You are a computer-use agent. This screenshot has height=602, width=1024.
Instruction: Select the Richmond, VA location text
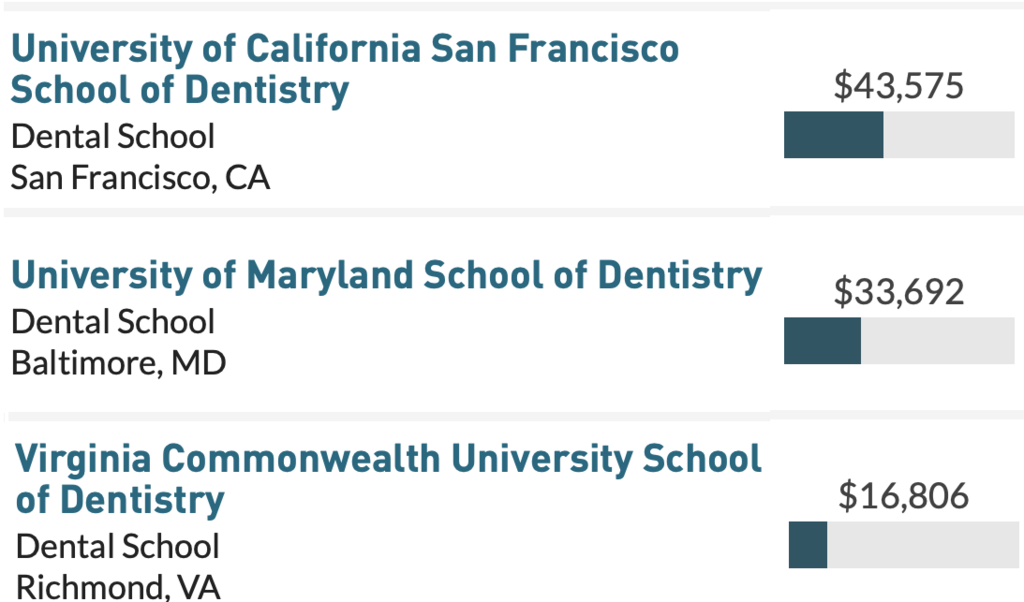pos(118,587)
